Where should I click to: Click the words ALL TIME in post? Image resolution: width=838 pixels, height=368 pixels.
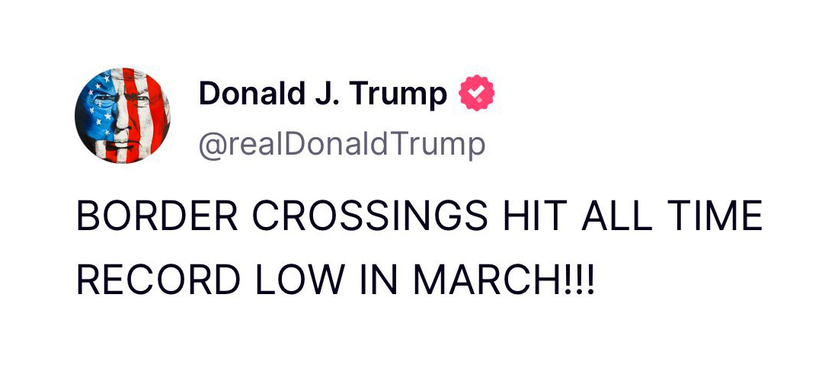tap(671, 216)
